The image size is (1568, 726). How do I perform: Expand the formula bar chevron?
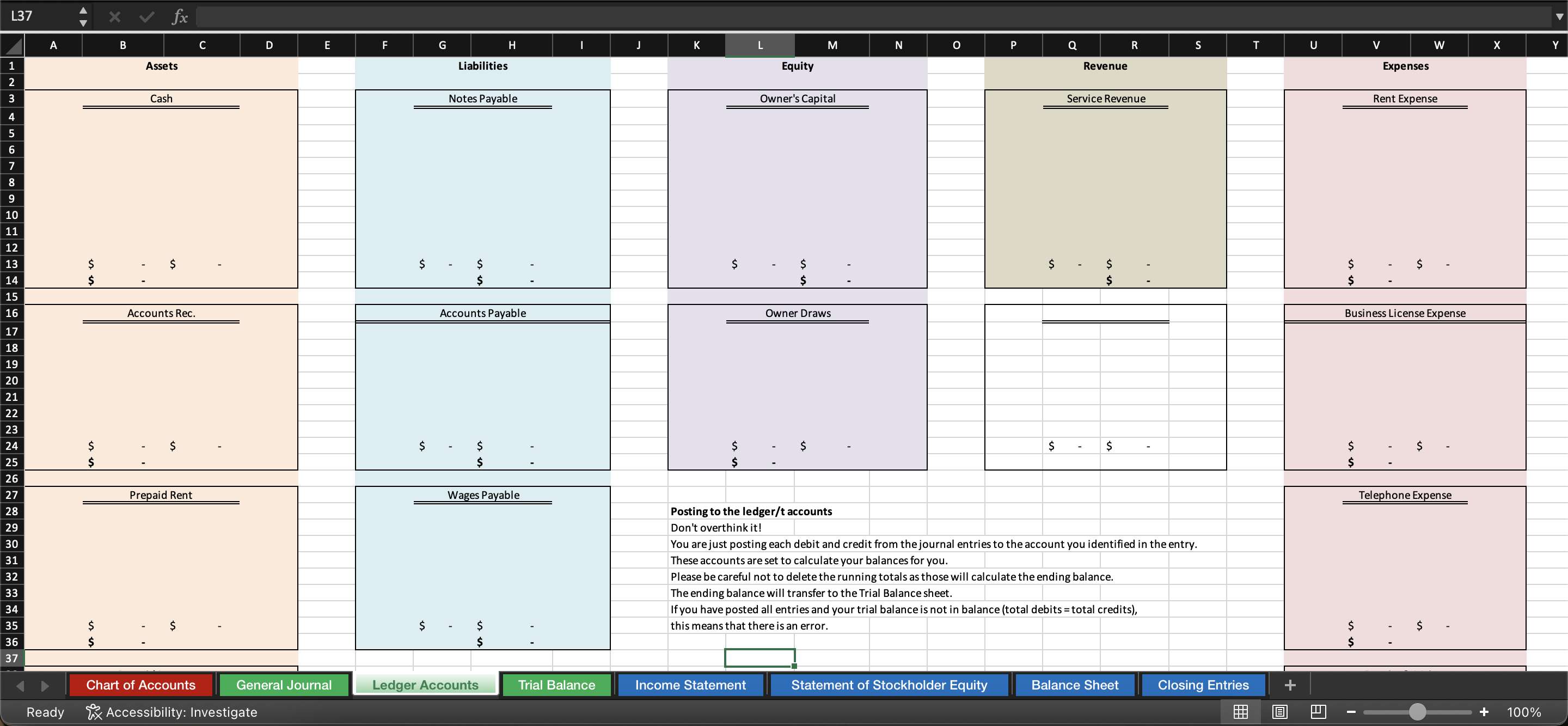[1559, 16]
